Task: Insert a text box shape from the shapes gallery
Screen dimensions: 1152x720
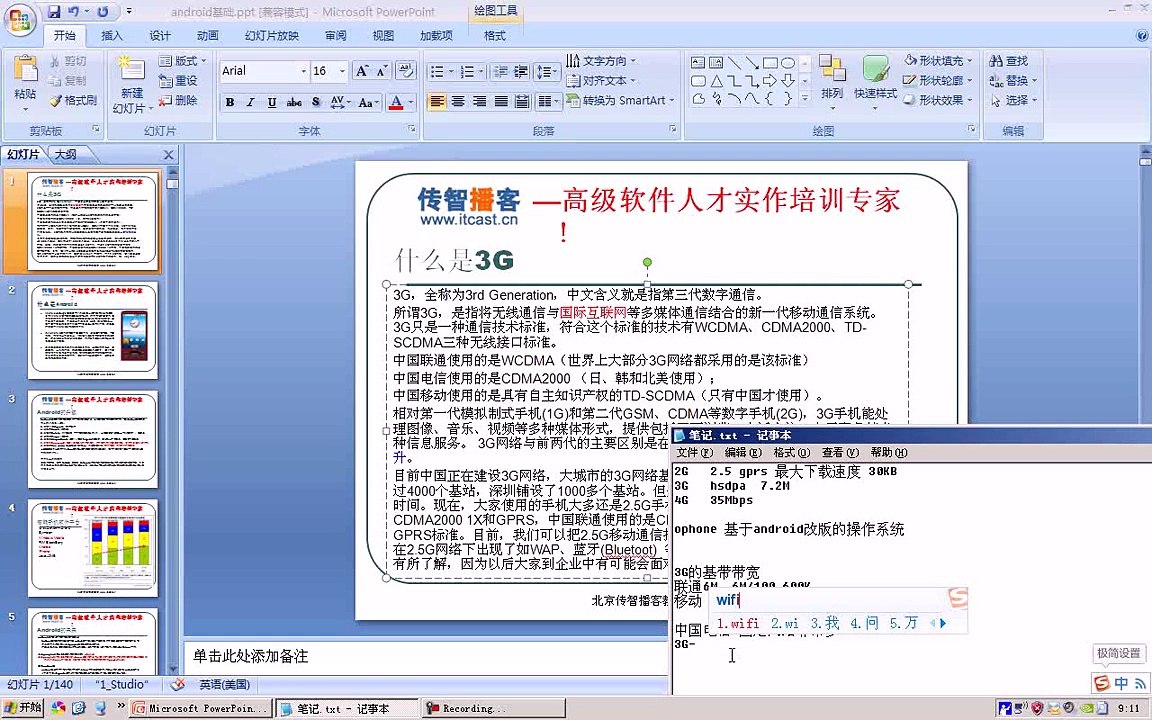Action: (698, 62)
